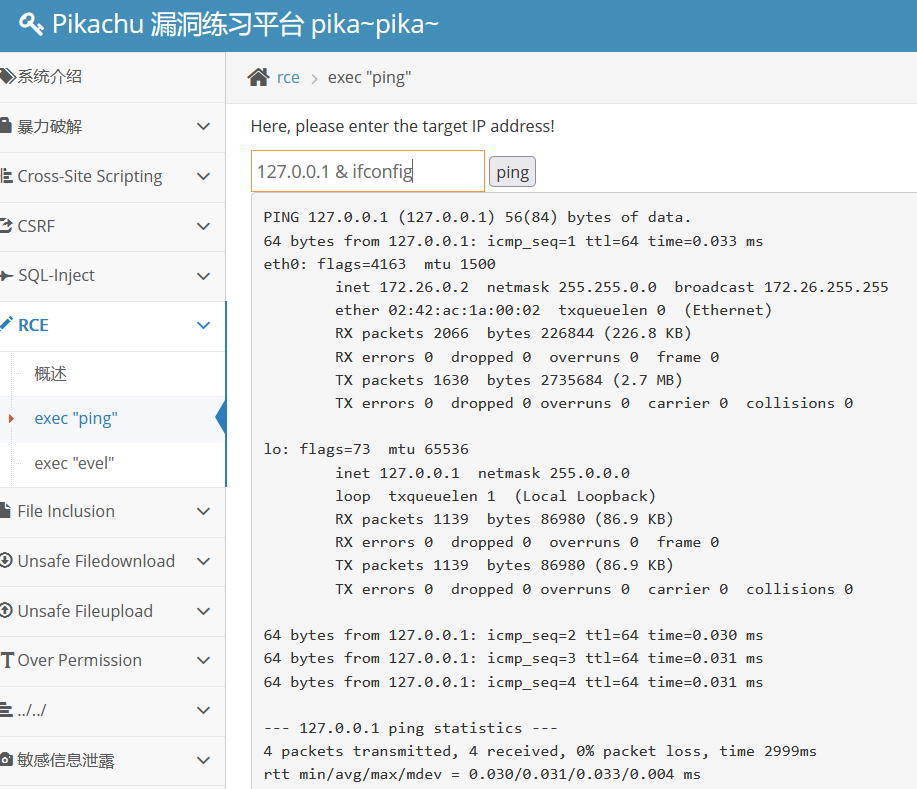This screenshot has width=917, height=789.
Task: Focus the target IP address input field
Action: pyautogui.click(x=368, y=171)
